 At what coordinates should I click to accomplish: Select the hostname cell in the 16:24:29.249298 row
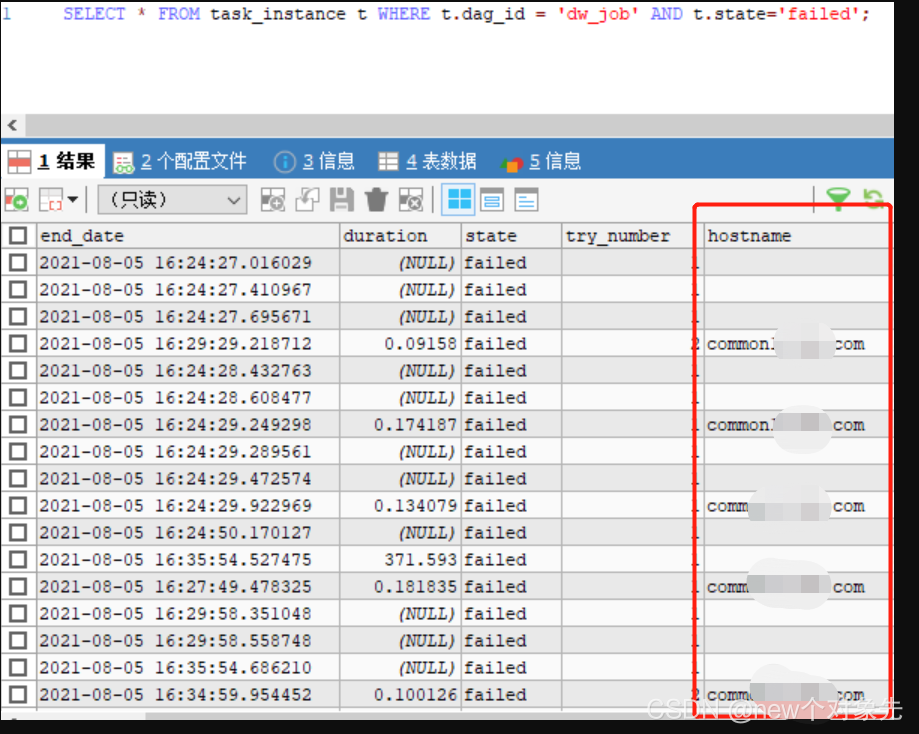[796, 424]
